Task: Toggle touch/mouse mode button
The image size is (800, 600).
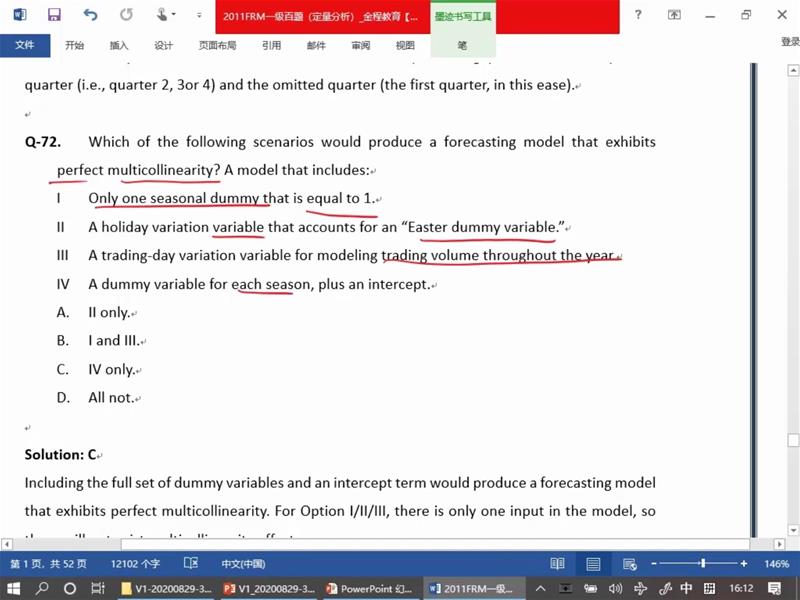Action: [165, 14]
